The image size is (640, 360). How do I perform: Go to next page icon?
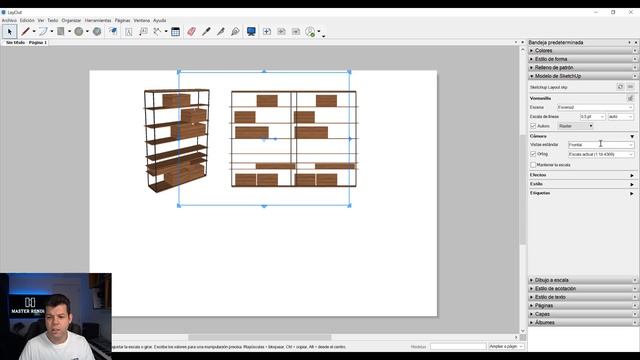[296, 31]
